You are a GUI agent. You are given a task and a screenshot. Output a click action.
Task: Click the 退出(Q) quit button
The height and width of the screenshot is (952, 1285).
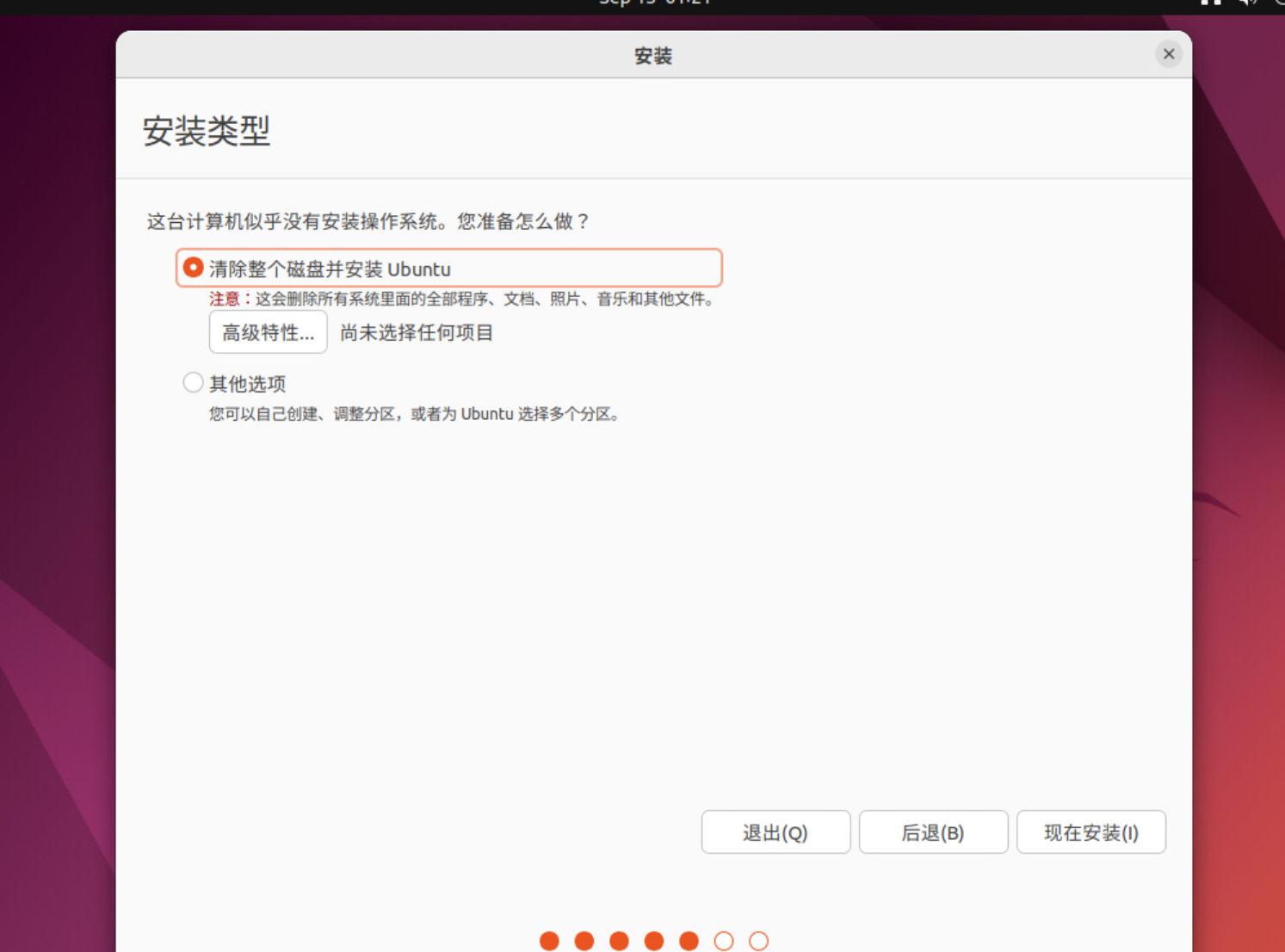tap(775, 831)
